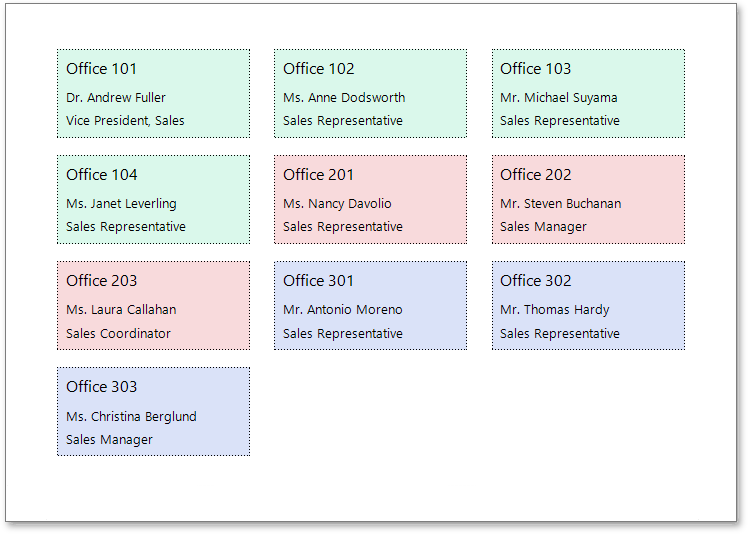Click Ms. Janet Leverling name
Image resolution: width=748 pixels, height=534 pixels.
[121, 204]
